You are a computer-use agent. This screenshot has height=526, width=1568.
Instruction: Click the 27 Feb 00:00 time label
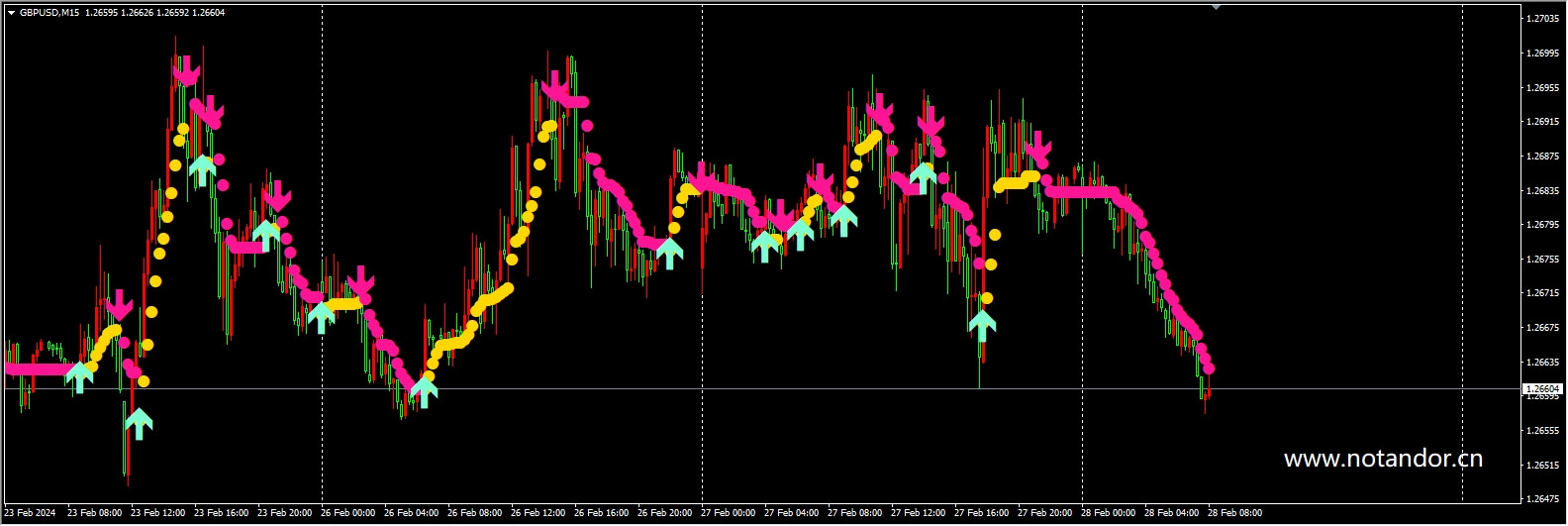[x=728, y=513]
